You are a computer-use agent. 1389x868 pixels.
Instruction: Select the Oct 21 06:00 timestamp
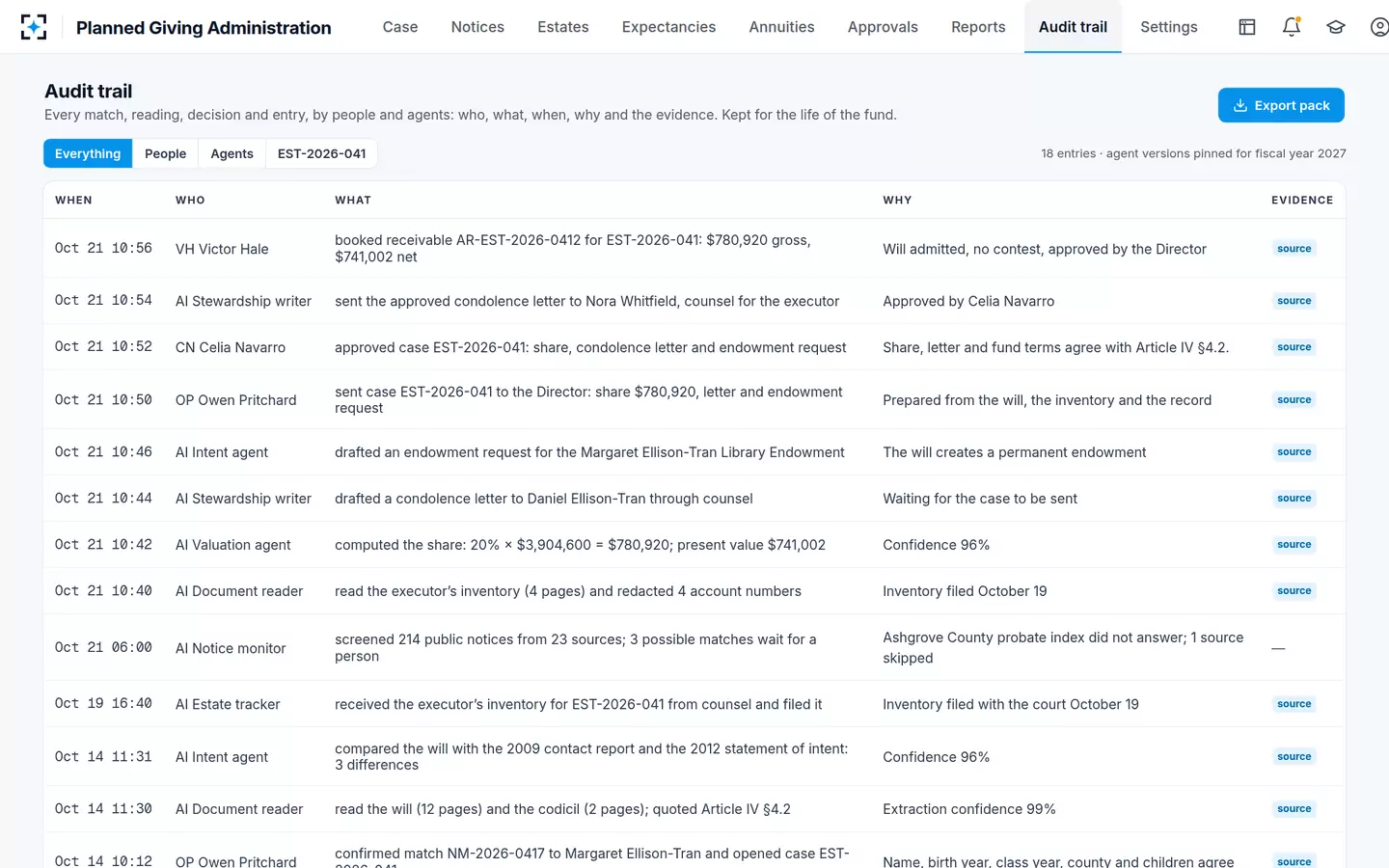(103, 647)
